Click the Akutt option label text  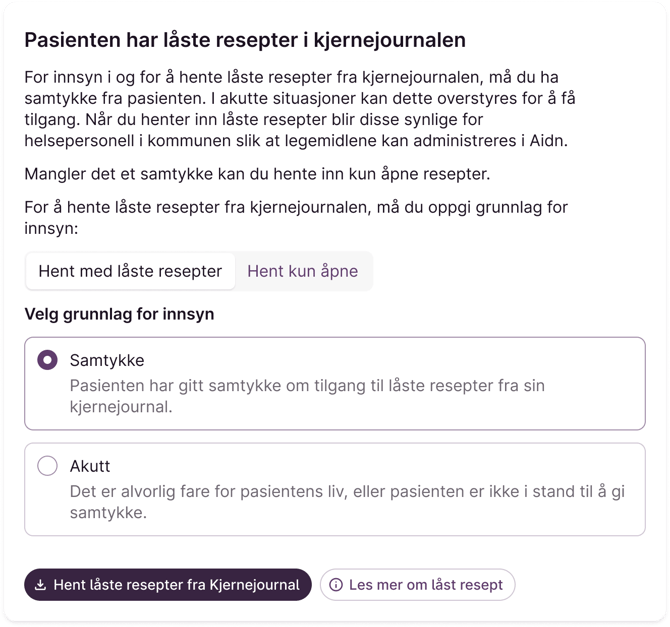(x=90, y=466)
